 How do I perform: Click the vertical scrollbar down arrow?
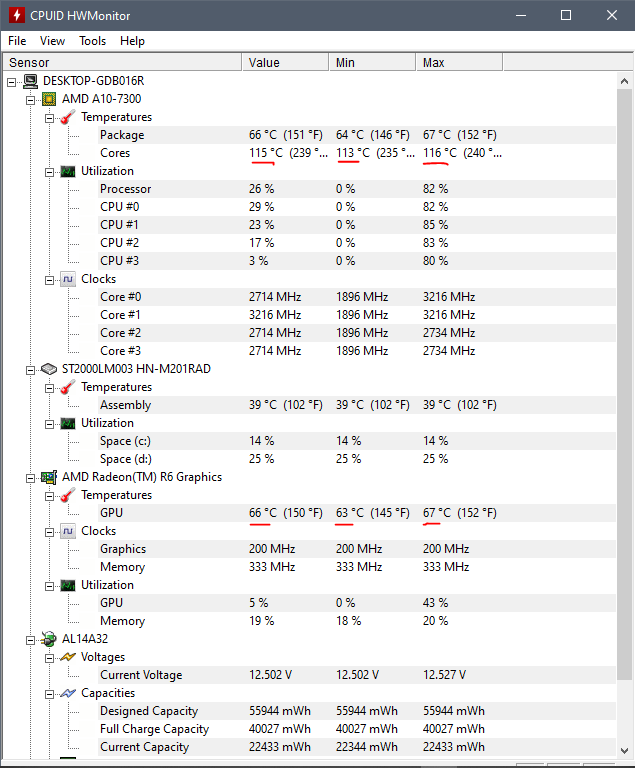pos(626,758)
